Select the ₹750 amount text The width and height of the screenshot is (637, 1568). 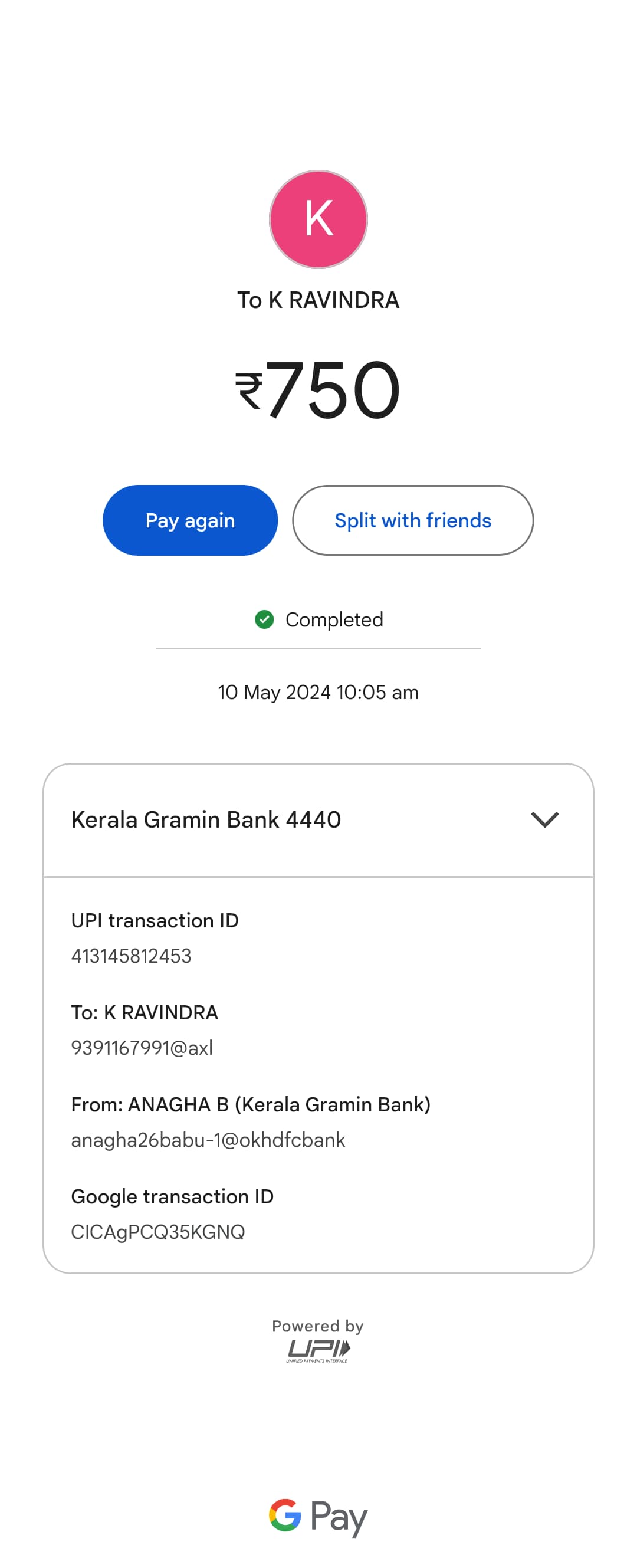[x=332, y=389]
